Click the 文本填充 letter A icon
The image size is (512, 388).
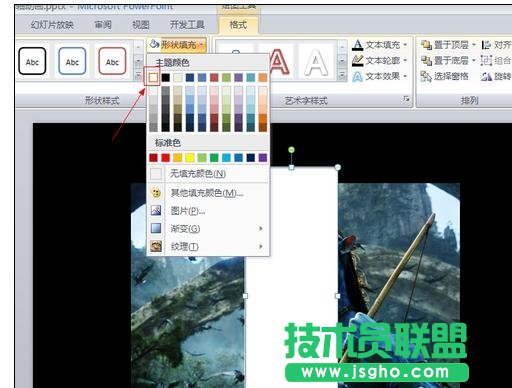click(357, 44)
